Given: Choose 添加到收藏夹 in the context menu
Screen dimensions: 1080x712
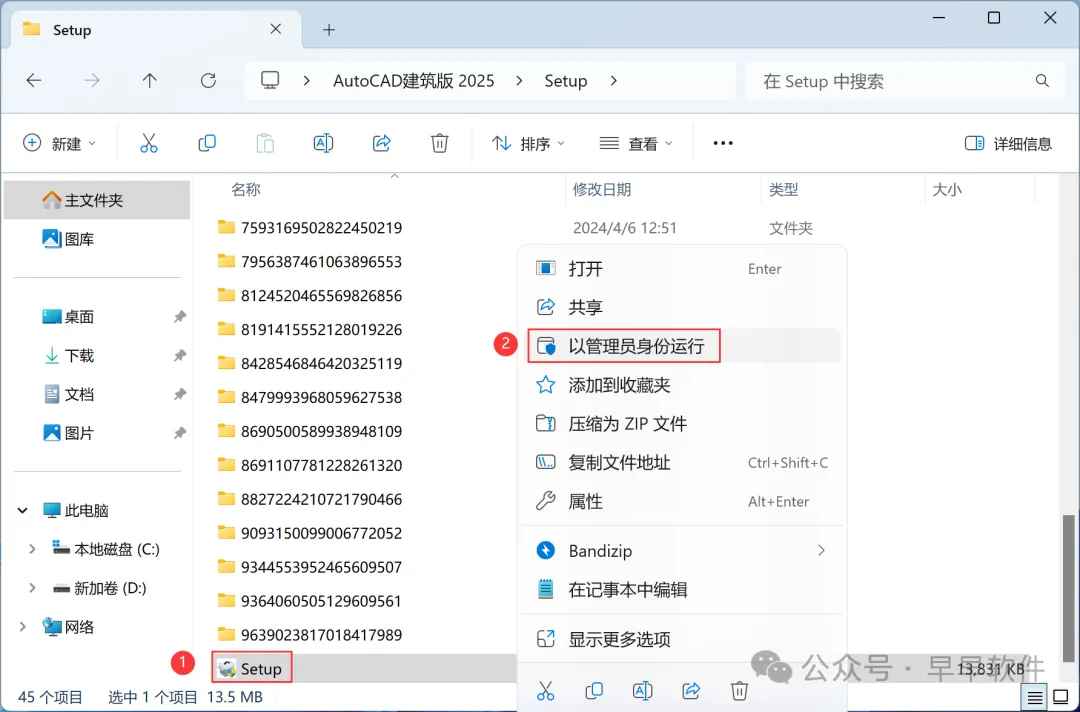Looking at the screenshot, I should [682, 384].
